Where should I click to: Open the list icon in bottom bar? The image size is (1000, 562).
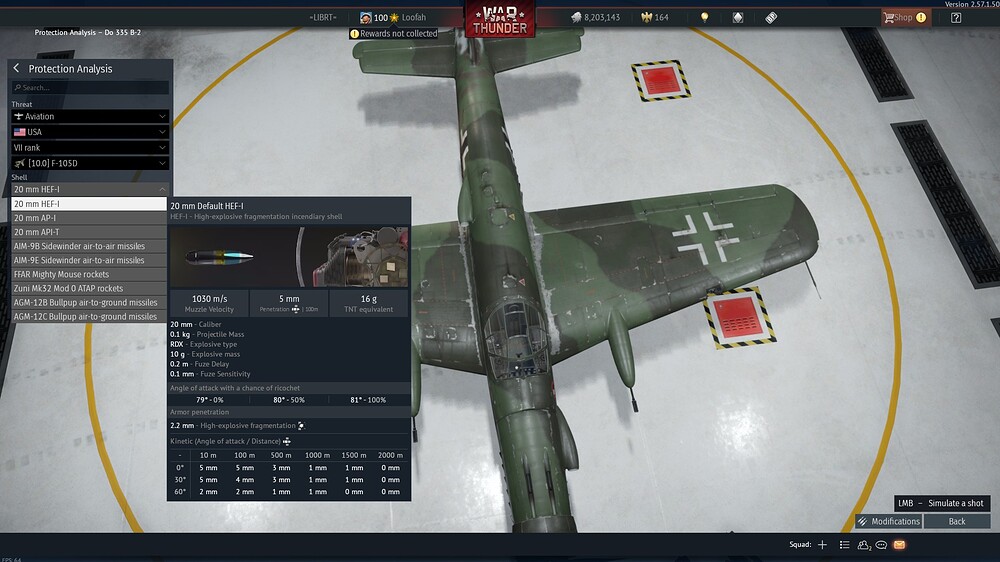pos(844,545)
